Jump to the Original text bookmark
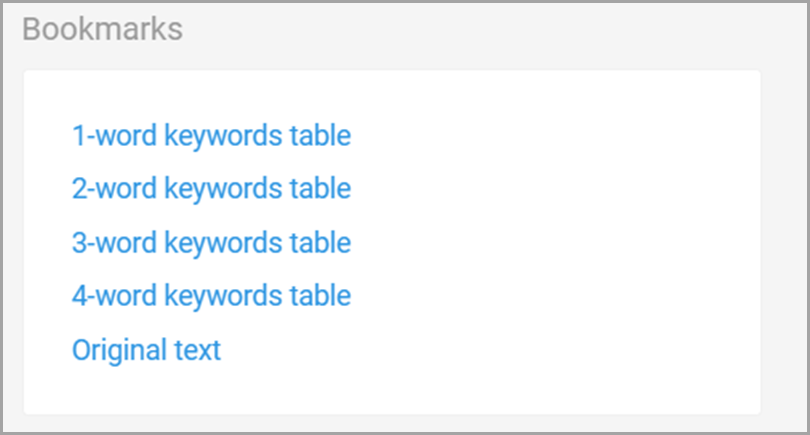The height and width of the screenshot is (435, 810). 146,350
